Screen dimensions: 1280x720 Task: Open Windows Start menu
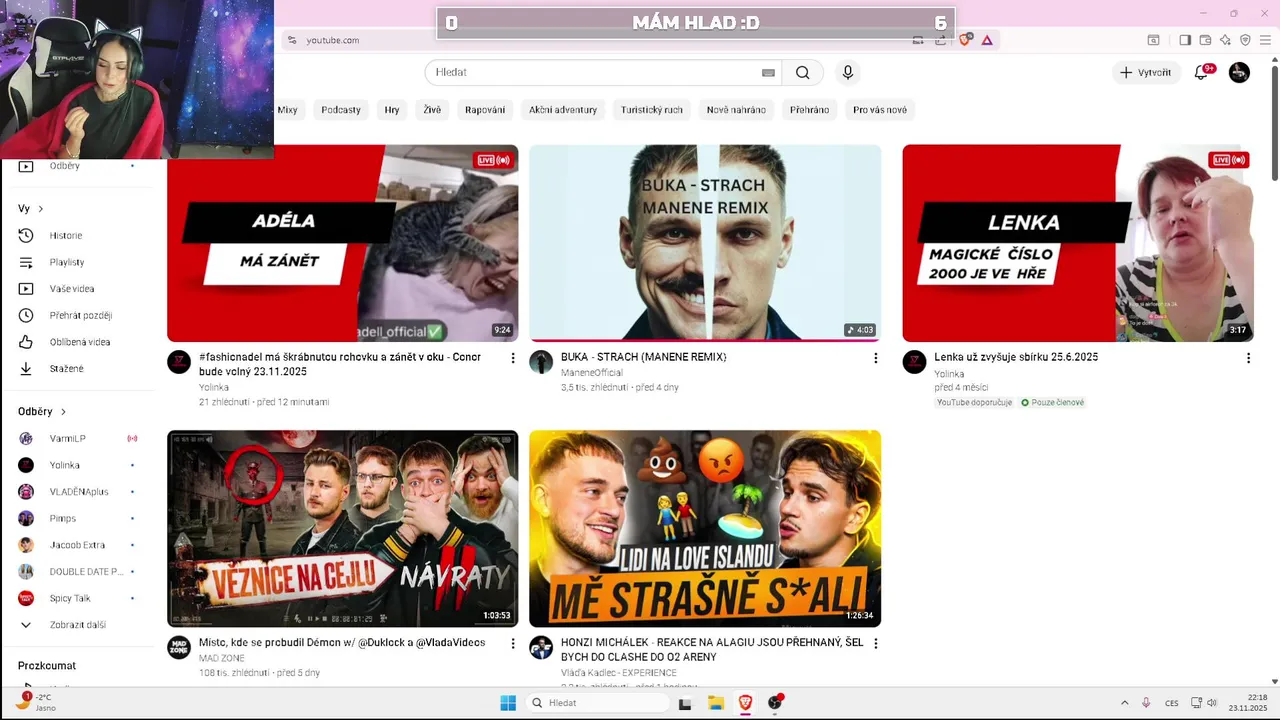coord(508,703)
